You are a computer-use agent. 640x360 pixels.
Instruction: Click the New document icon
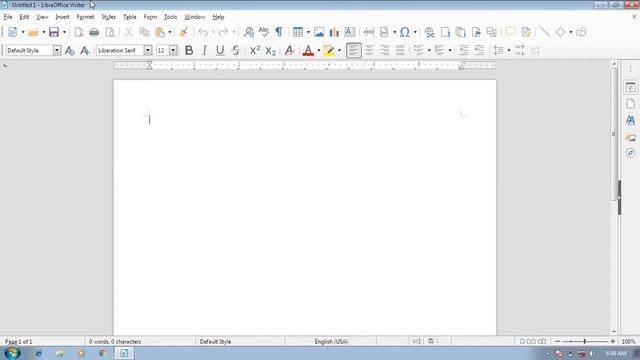[13, 32]
